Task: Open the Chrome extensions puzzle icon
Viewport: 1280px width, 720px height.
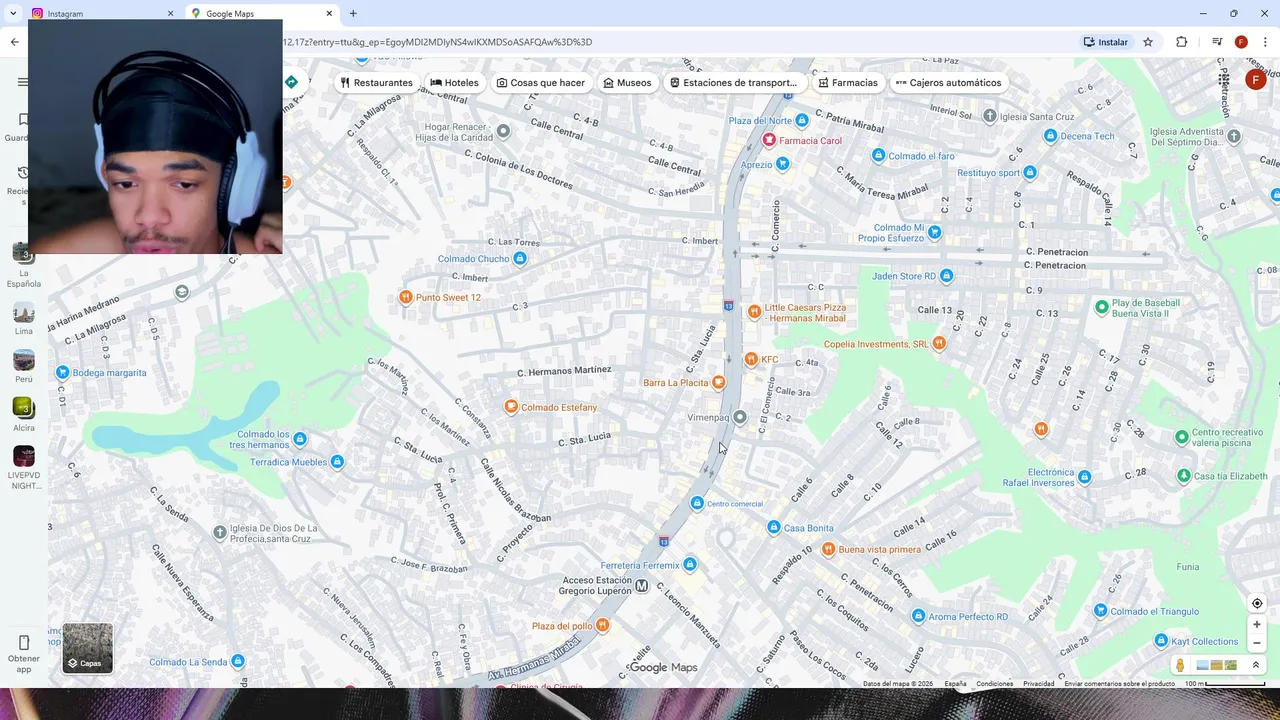Action: click(1181, 42)
